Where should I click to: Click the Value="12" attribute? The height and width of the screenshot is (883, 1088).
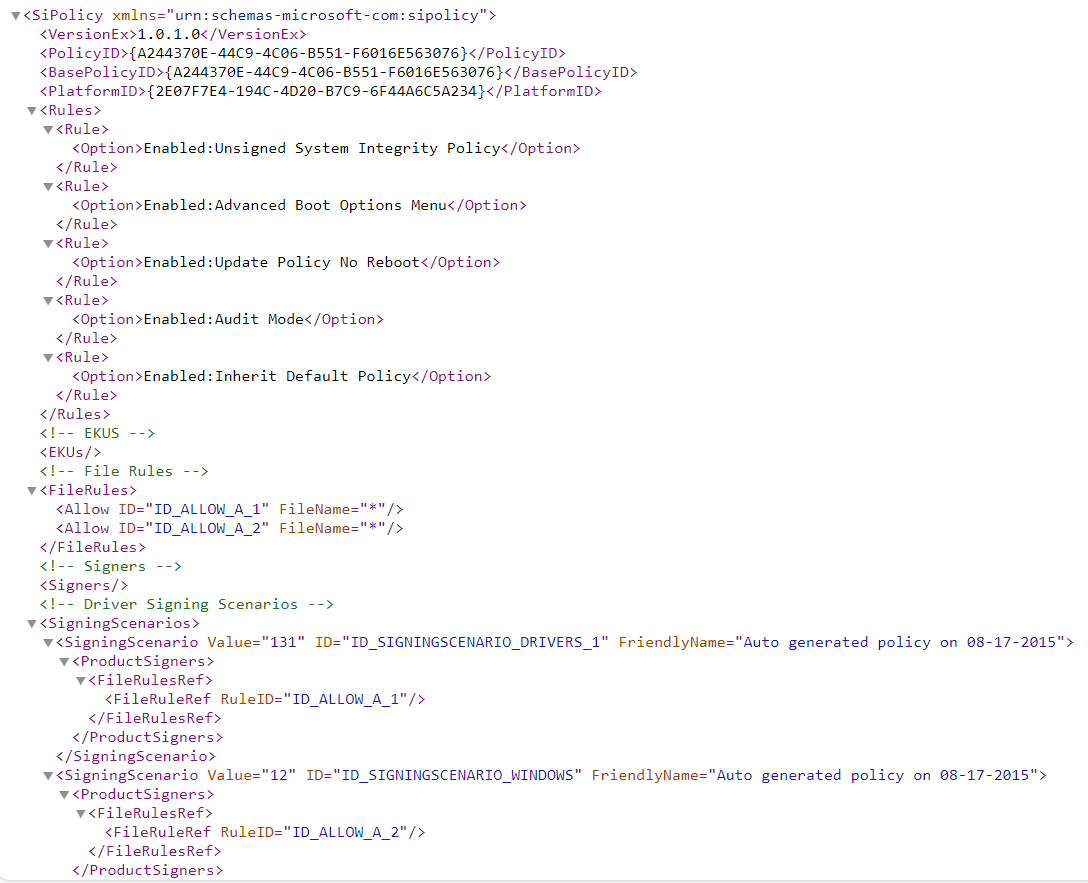[x=252, y=775]
